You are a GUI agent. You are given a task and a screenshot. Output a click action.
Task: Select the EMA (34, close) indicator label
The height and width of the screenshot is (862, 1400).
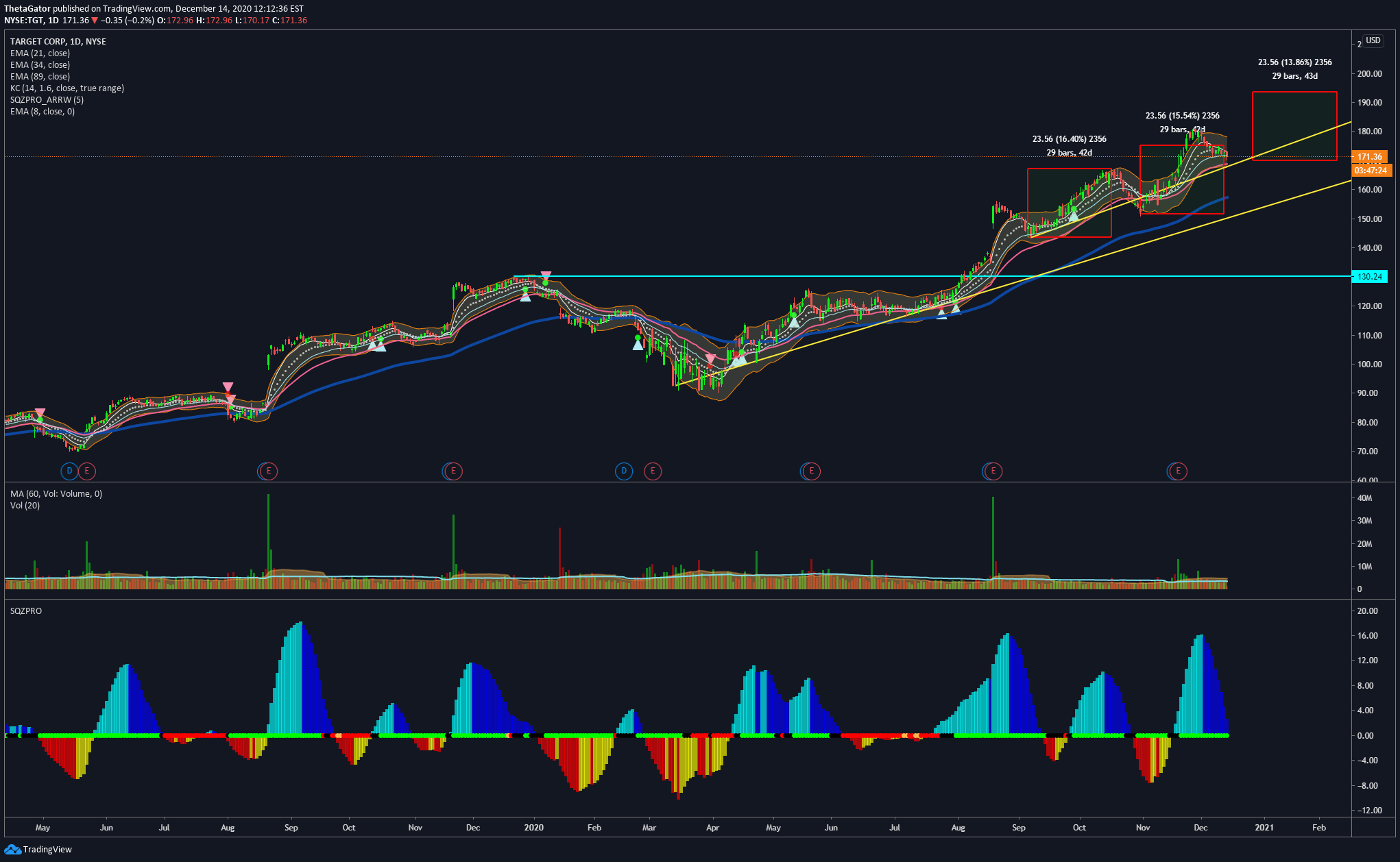40,65
